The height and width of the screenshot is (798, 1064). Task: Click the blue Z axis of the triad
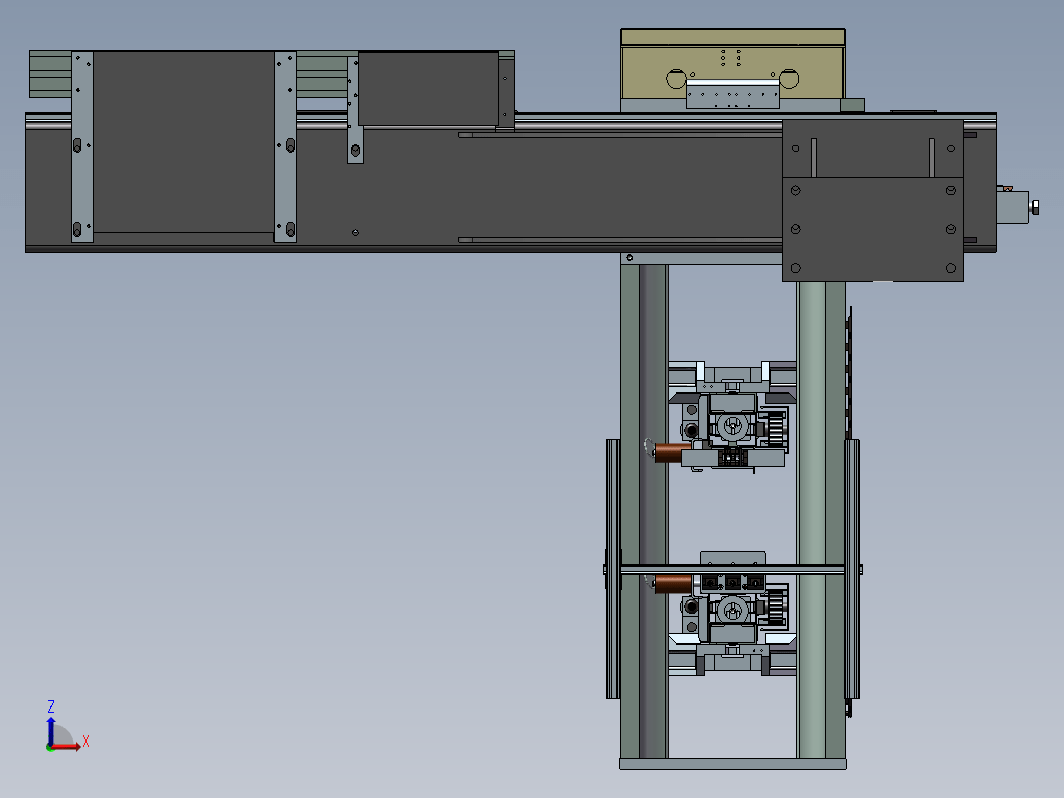pyautogui.click(x=51, y=731)
